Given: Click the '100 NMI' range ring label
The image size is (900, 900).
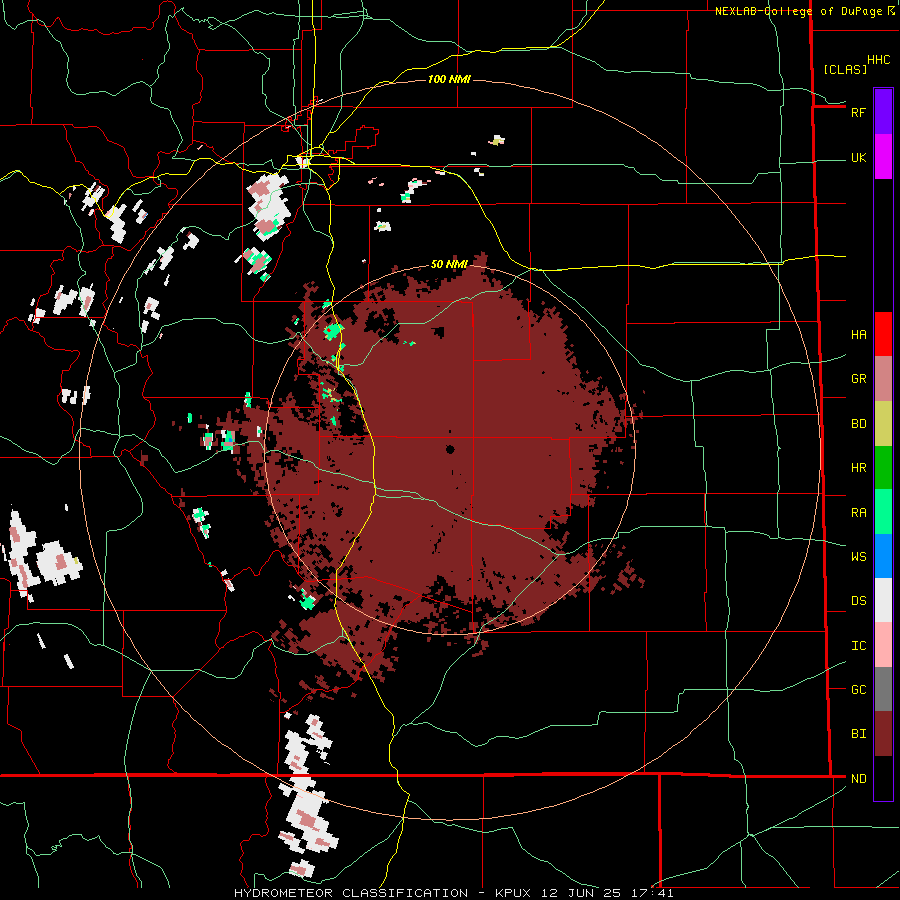Looking at the screenshot, I should (449, 79).
